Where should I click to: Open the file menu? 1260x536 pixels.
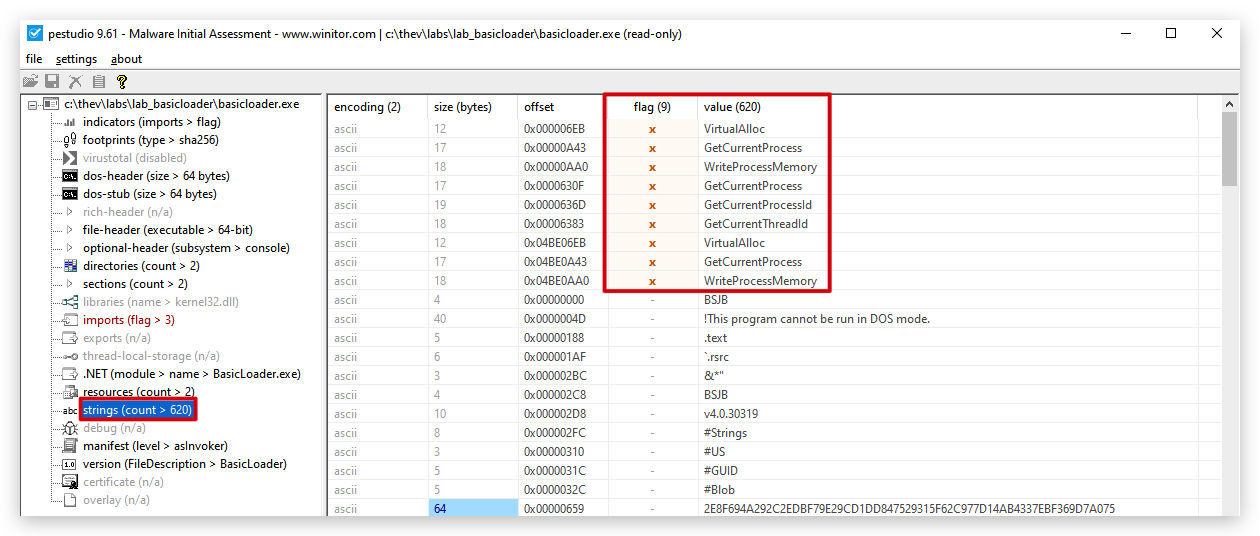coord(34,59)
